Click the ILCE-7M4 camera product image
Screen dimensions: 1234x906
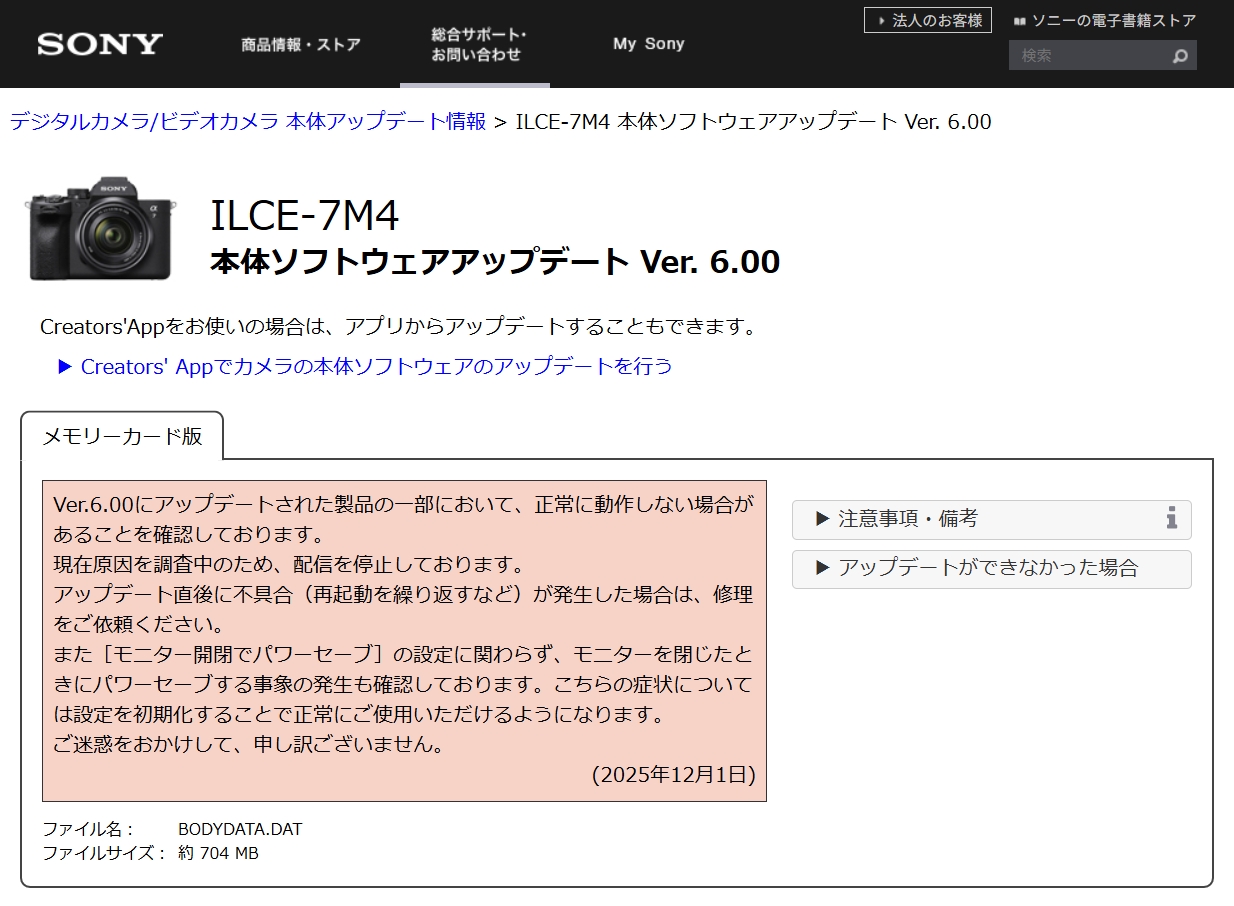(100, 229)
